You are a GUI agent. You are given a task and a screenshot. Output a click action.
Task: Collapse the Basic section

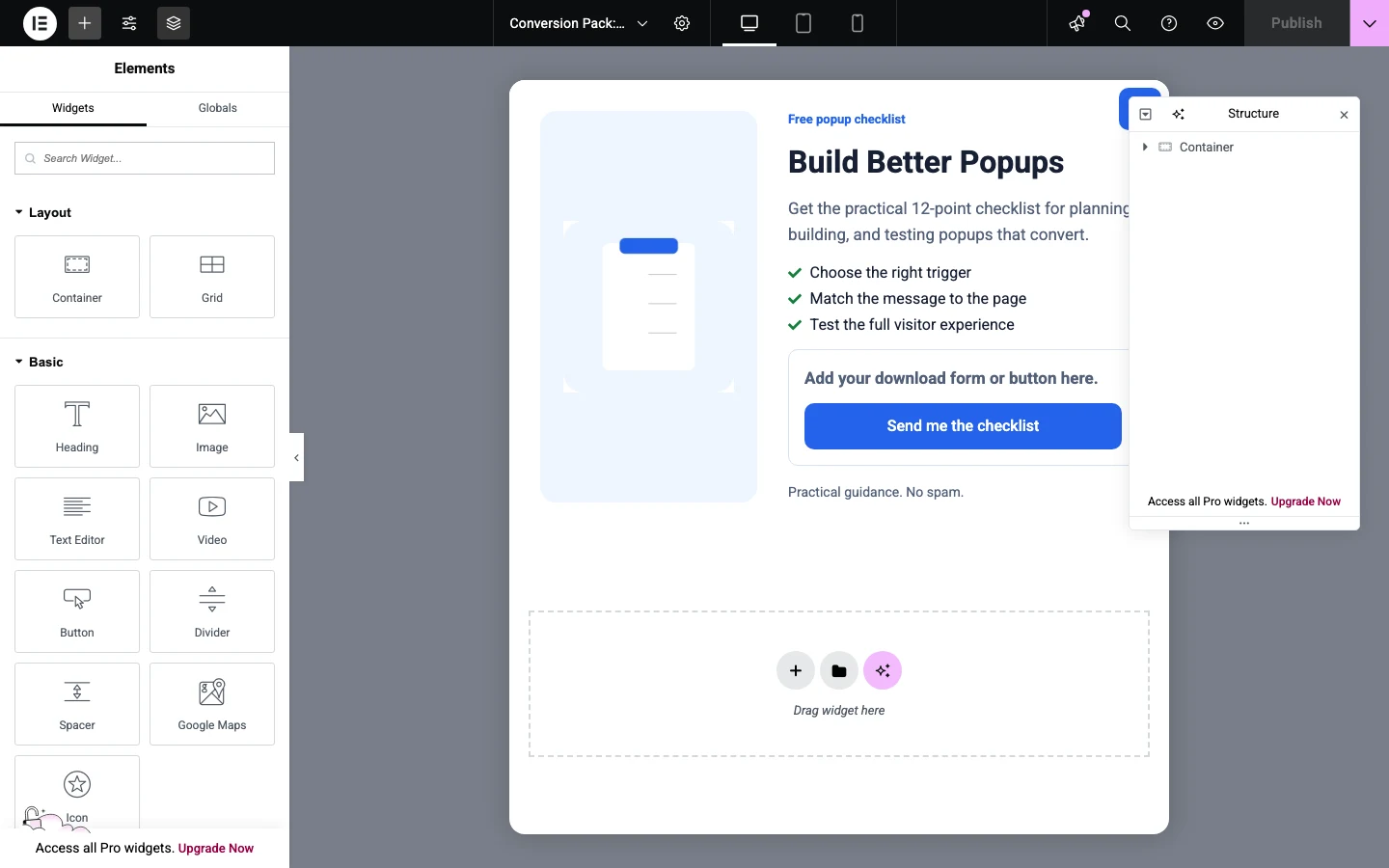(40, 362)
